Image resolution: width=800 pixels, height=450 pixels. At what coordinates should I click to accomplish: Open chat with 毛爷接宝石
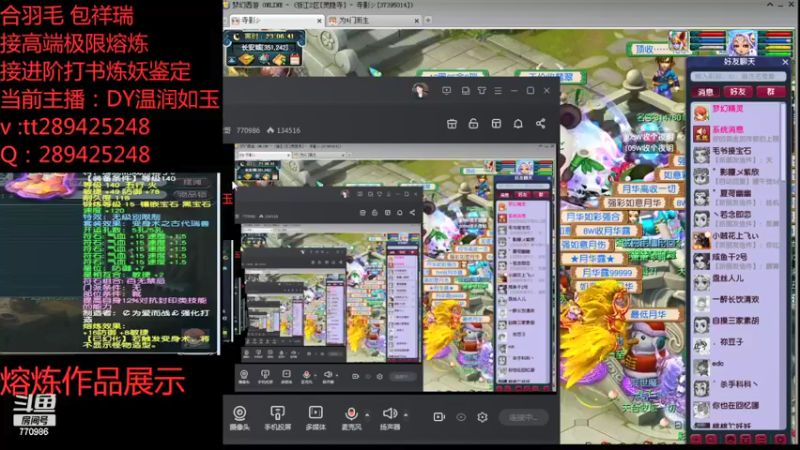click(x=736, y=155)
